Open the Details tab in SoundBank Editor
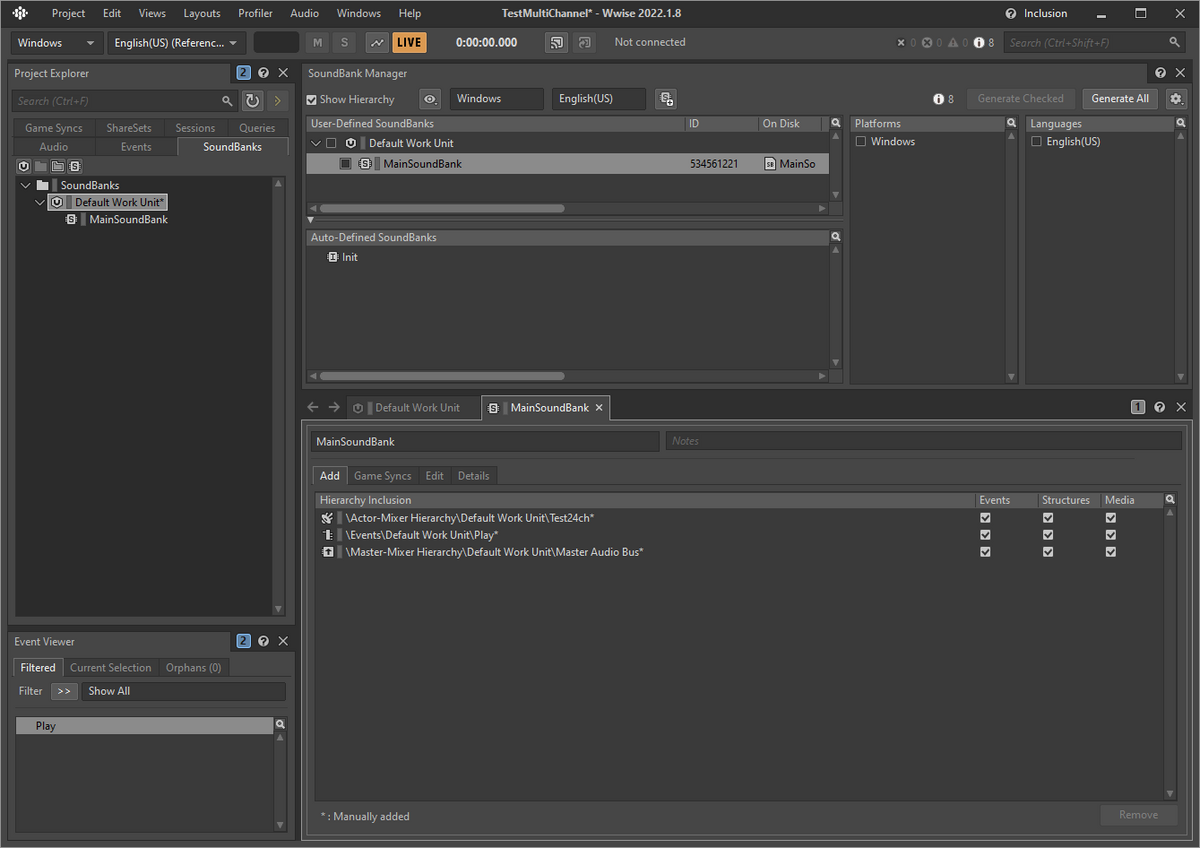 tap(474, 476)
